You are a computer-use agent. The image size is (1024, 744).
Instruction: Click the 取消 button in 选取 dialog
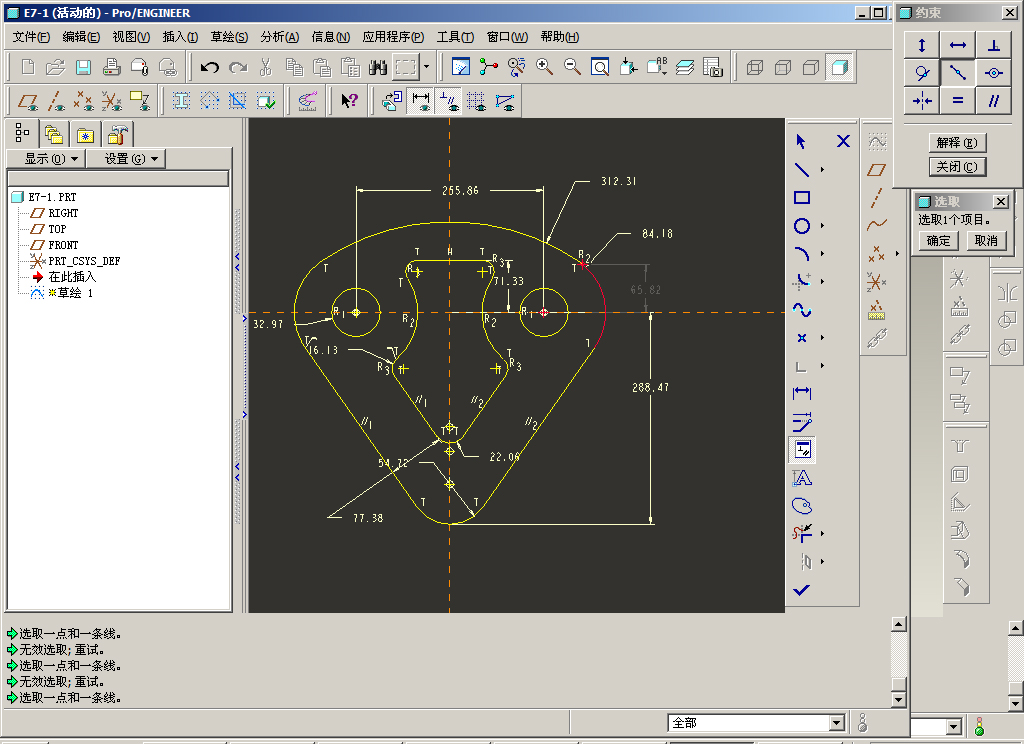[986, 240]
